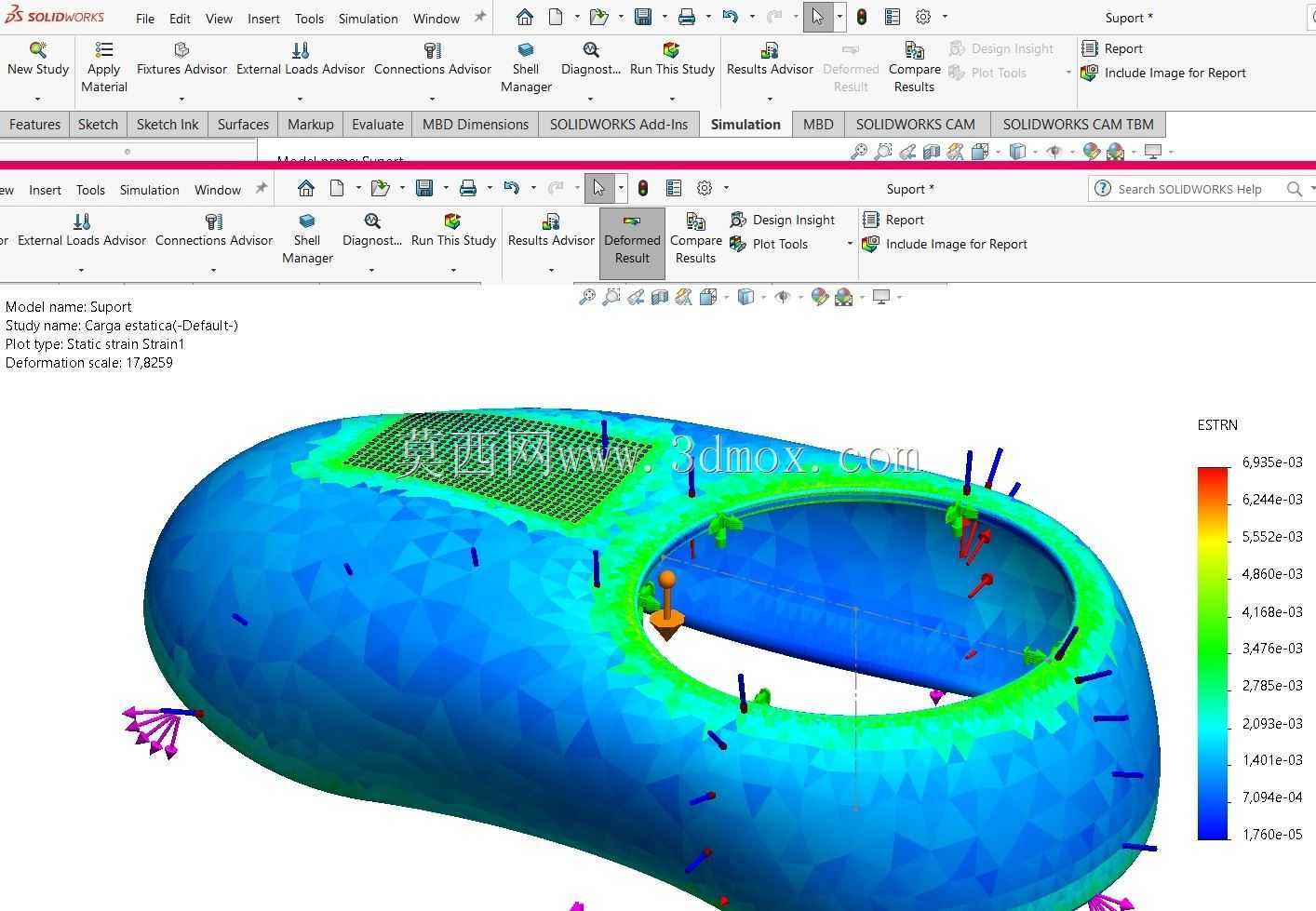This screenshot has height=911, width=1316.
Task: Click Include Image for Report in the upper toolbar
Action: tap(1163, 73)
